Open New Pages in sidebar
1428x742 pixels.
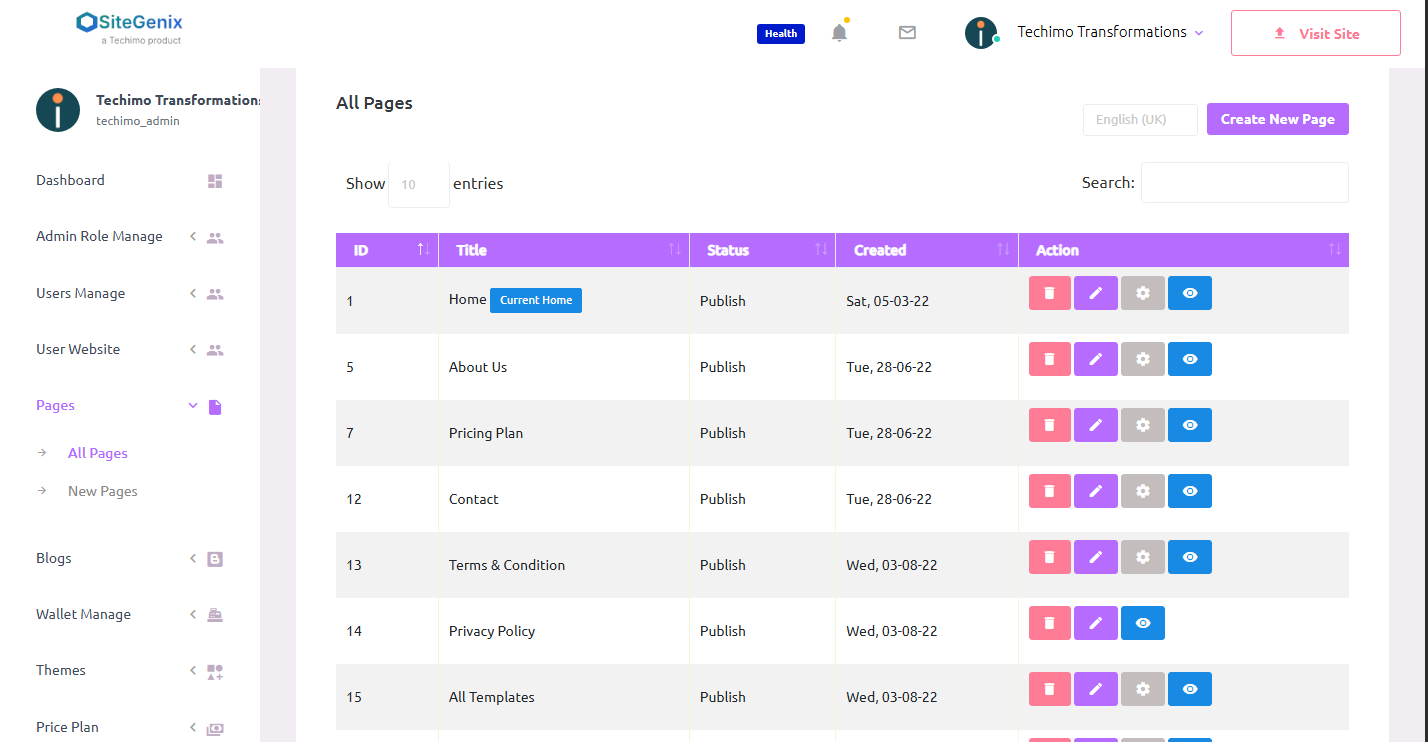[102, 491]
